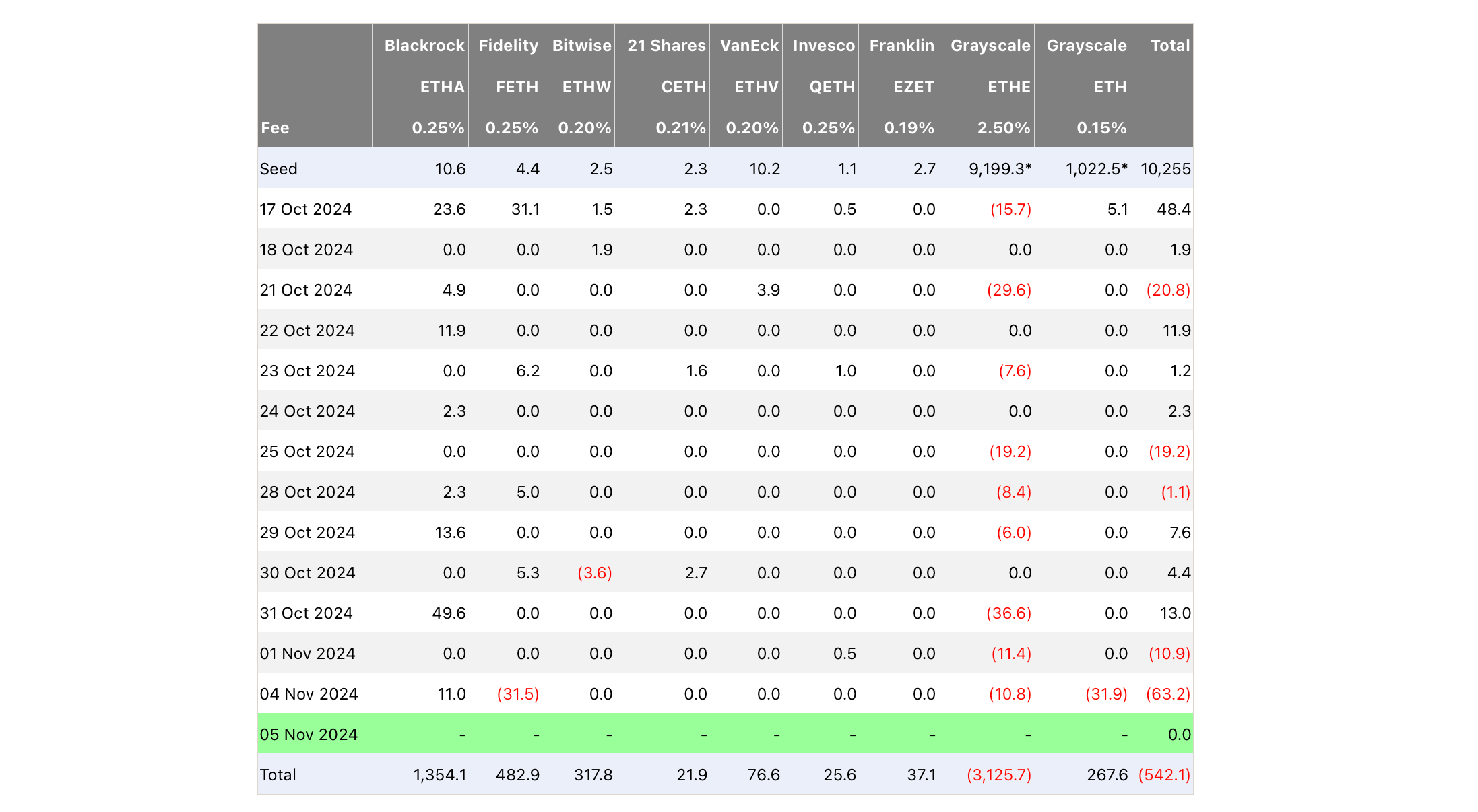The height and width of the screenshot is (812, 1478).
Task: Click the EZET ticker cell
Action: (913, 87)
